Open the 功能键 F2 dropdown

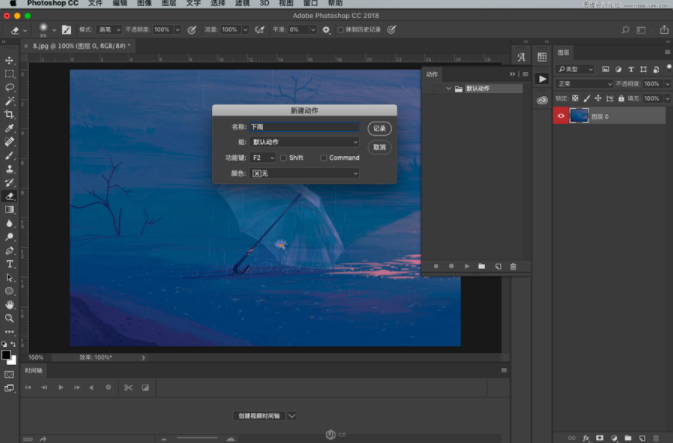coord(263,158)
